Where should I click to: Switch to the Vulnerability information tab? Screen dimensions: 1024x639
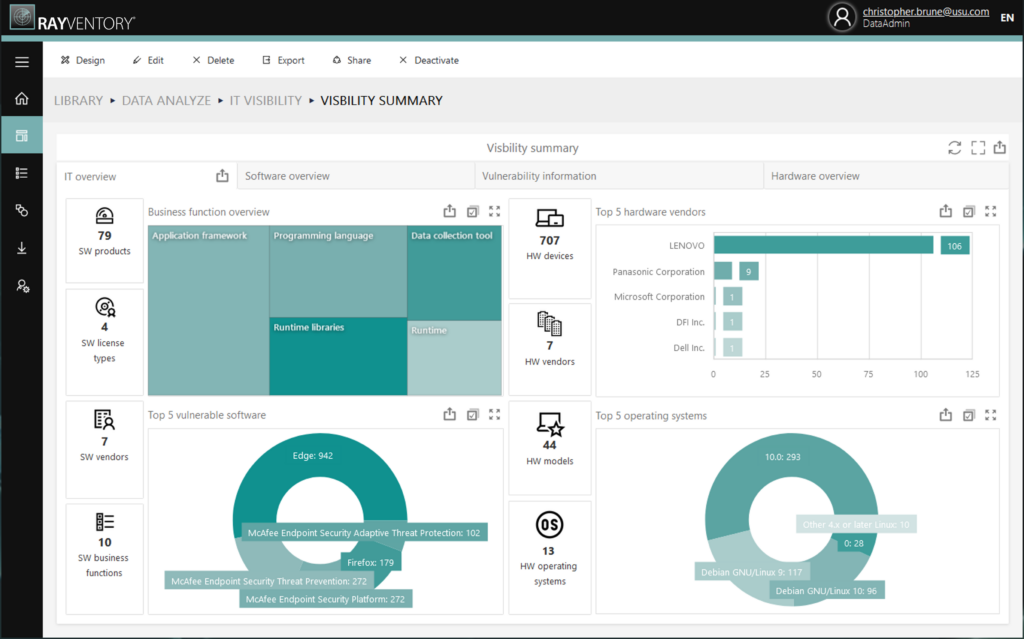539,176
